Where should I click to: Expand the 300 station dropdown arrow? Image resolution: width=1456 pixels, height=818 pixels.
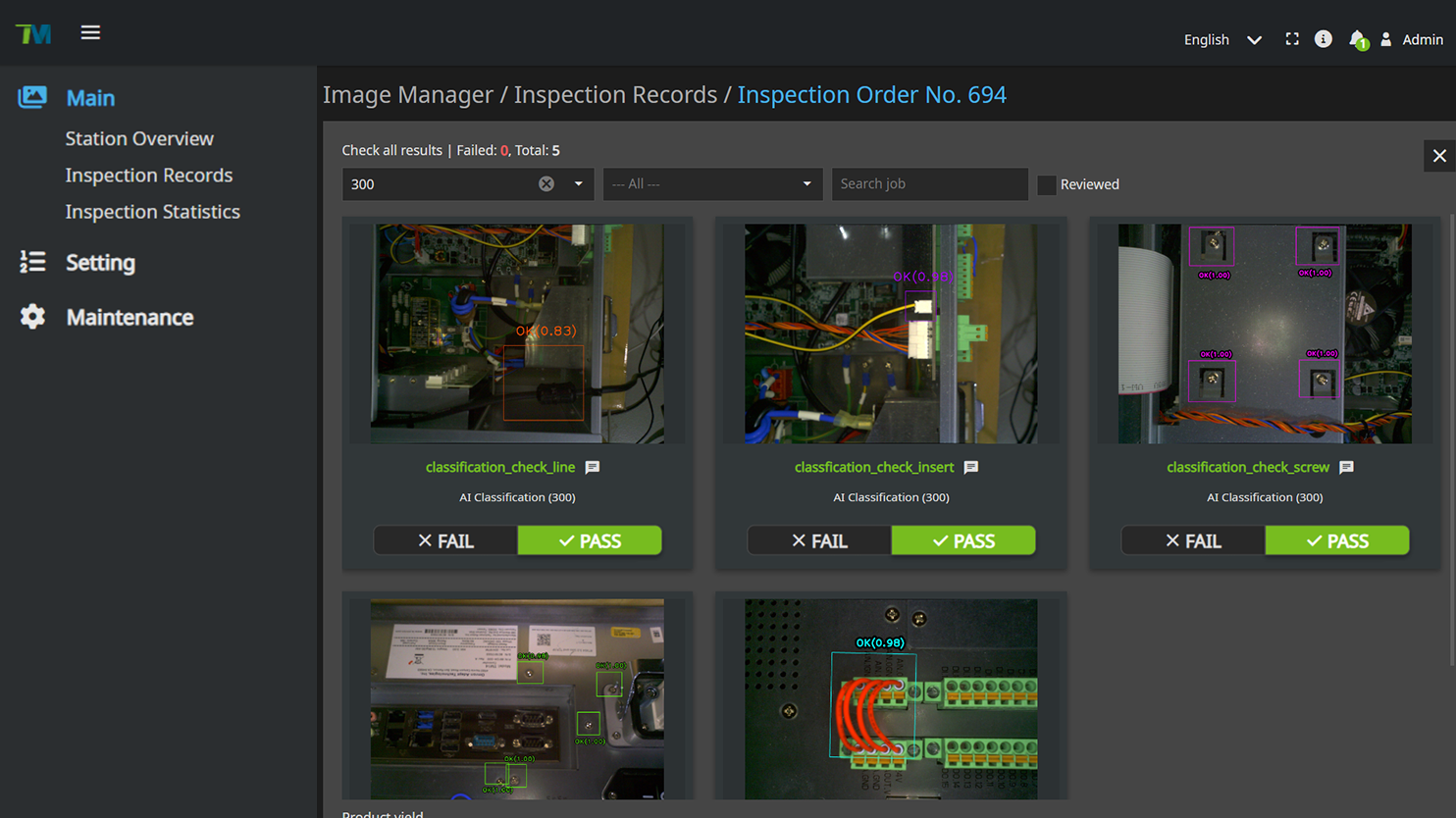point(578,184)
